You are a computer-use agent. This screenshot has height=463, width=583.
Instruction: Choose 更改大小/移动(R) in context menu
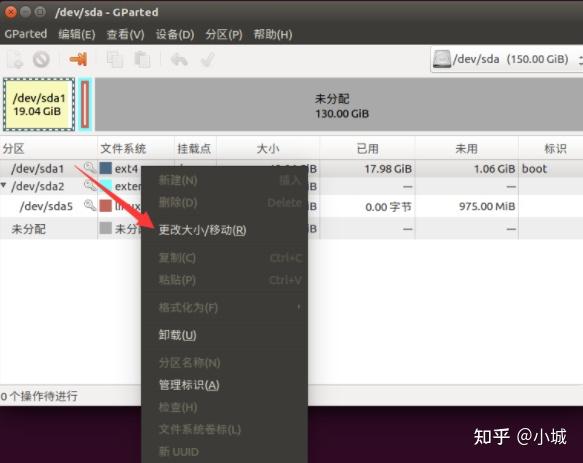pyautogui.click(x=225, y=230)
